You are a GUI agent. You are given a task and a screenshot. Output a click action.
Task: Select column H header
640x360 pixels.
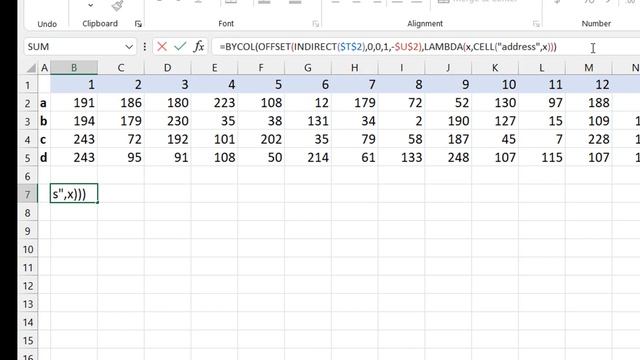(x=355, y=68)
